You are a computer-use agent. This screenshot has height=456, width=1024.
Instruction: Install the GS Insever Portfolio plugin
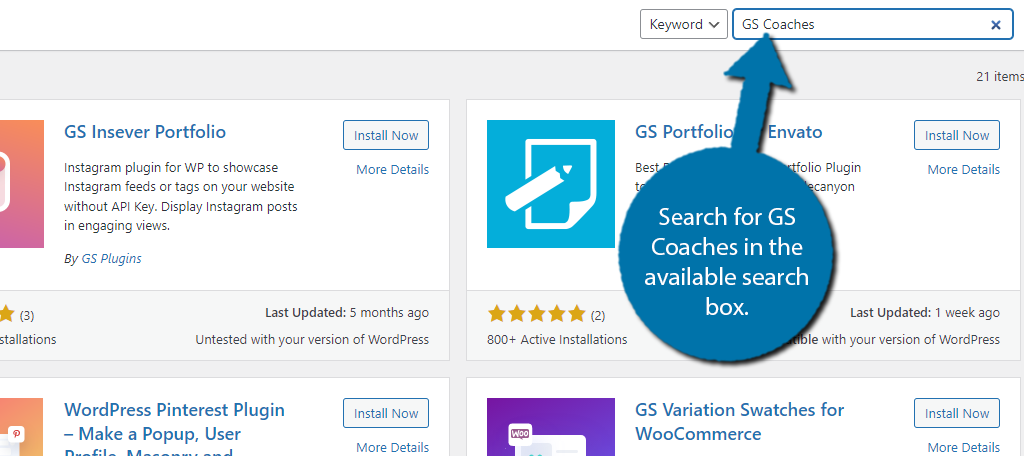[x=386, y=135]
